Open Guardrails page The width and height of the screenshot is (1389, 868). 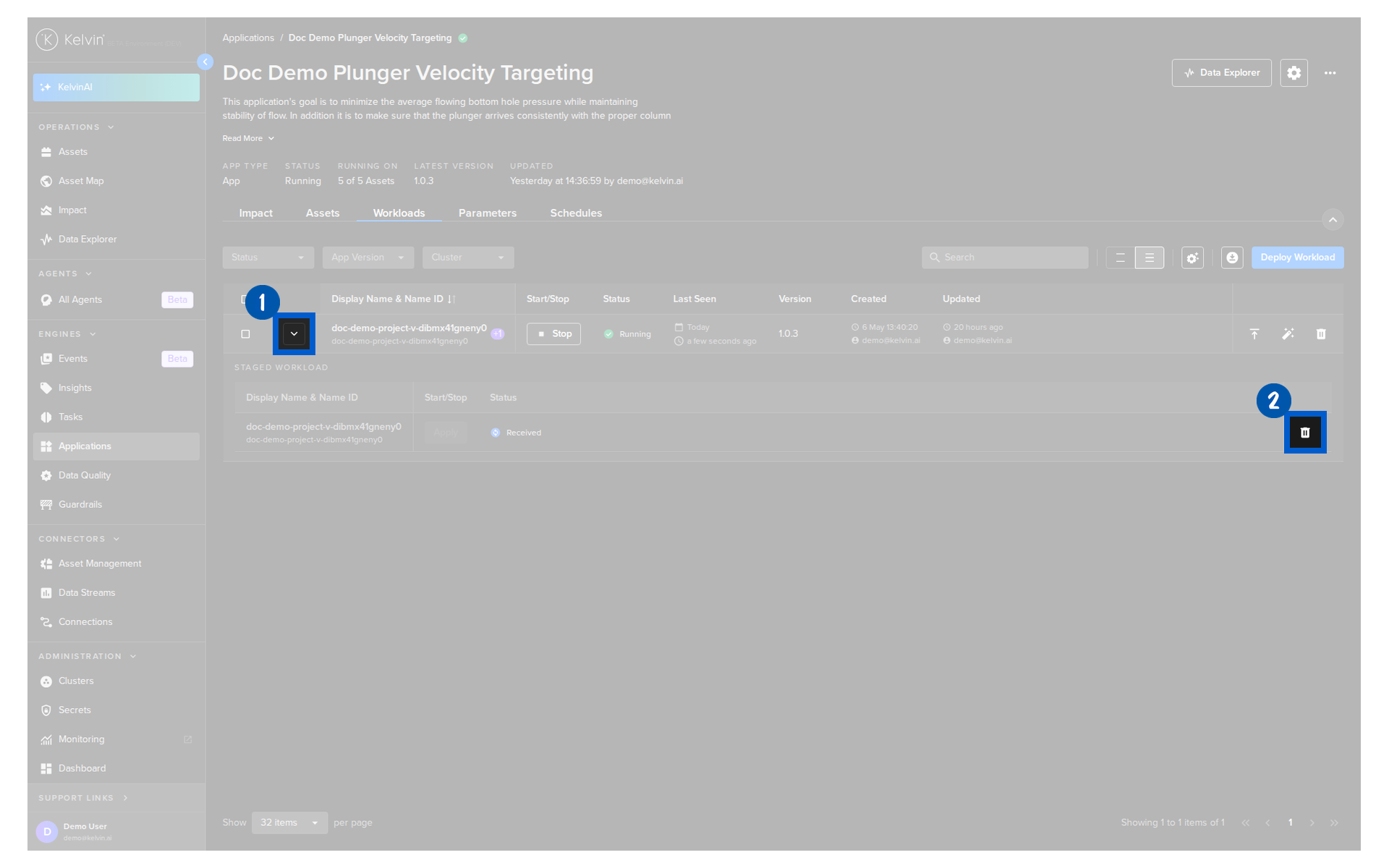(x=116, y=505)
